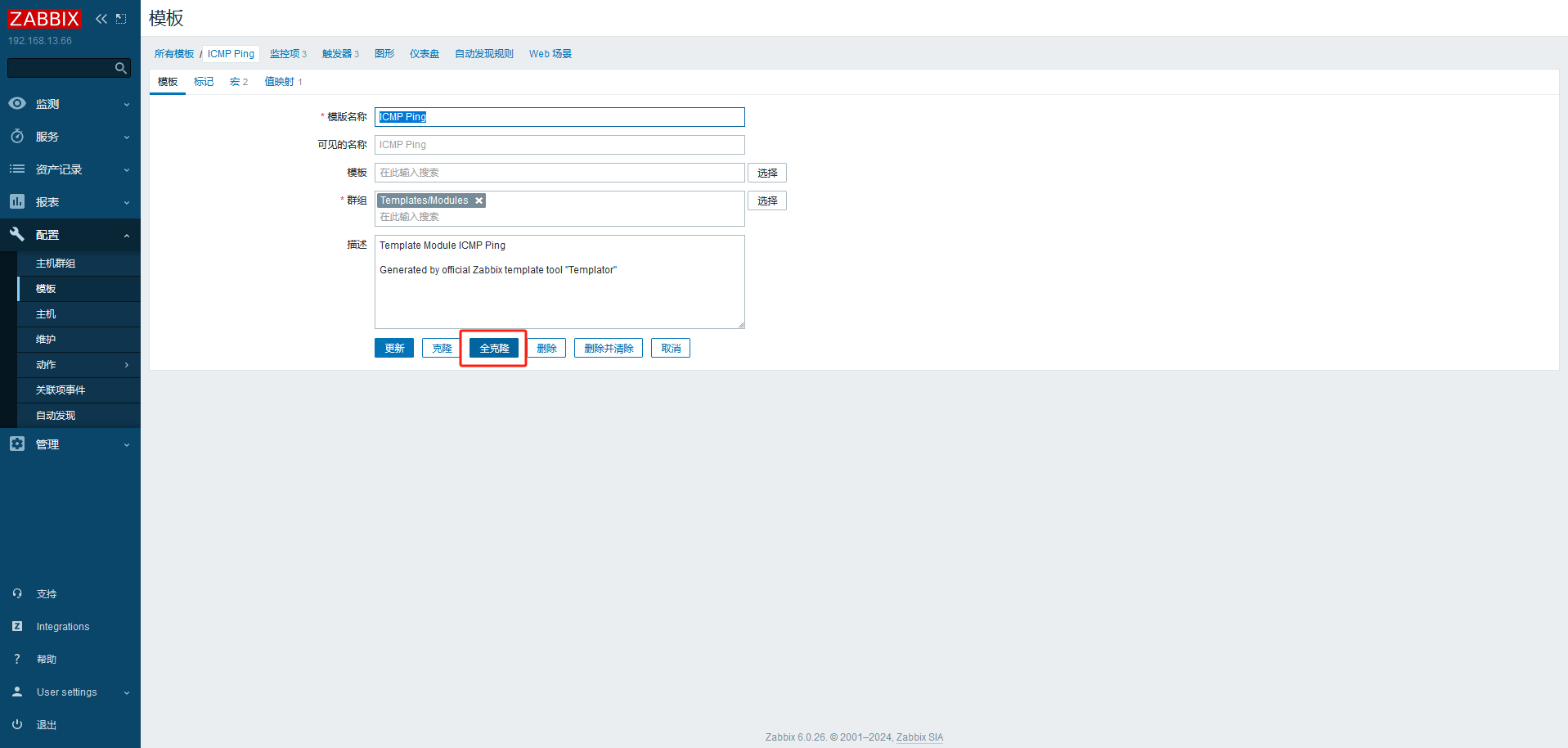This screenshot has width=1568, height=748.
Task: Switch to the 宏 tab
Action: pos(238,82)
